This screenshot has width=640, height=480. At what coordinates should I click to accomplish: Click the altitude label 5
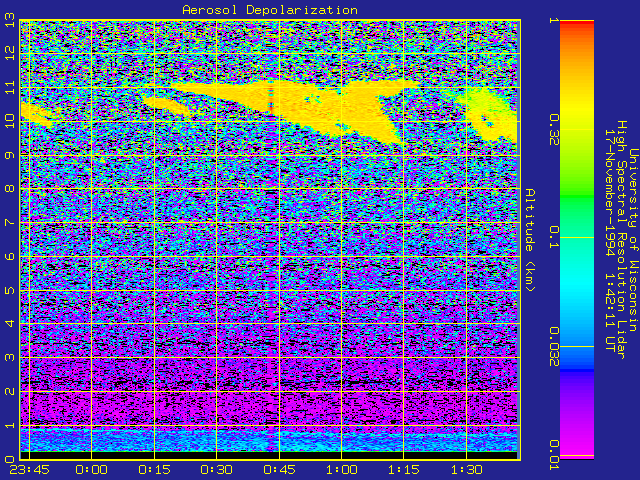tap(10, 290)
